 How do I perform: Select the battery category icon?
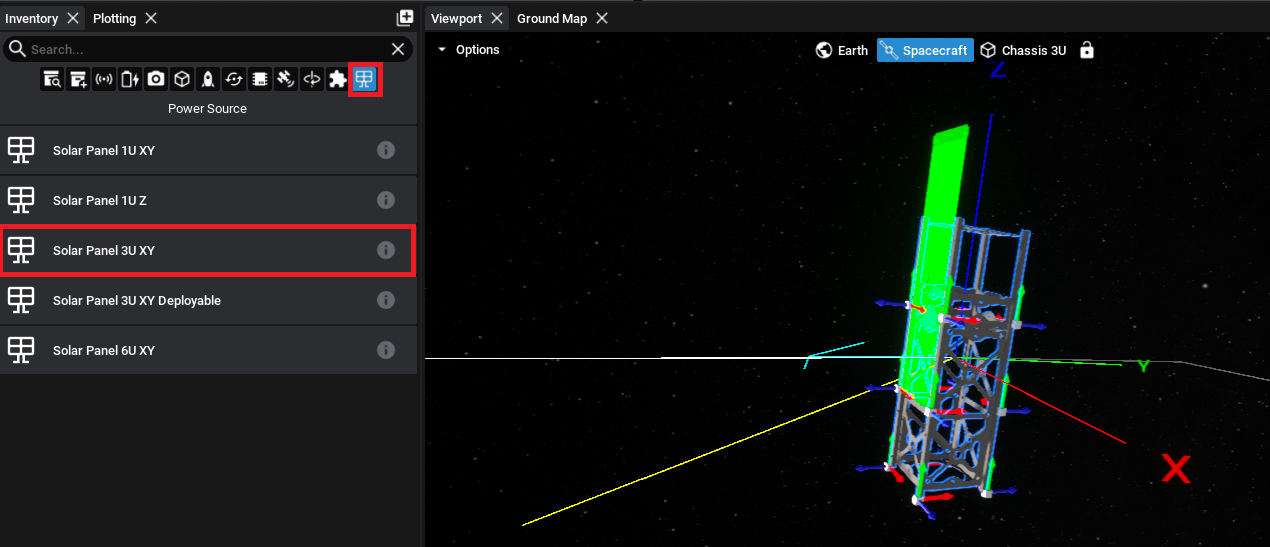(x=130, y=79)
